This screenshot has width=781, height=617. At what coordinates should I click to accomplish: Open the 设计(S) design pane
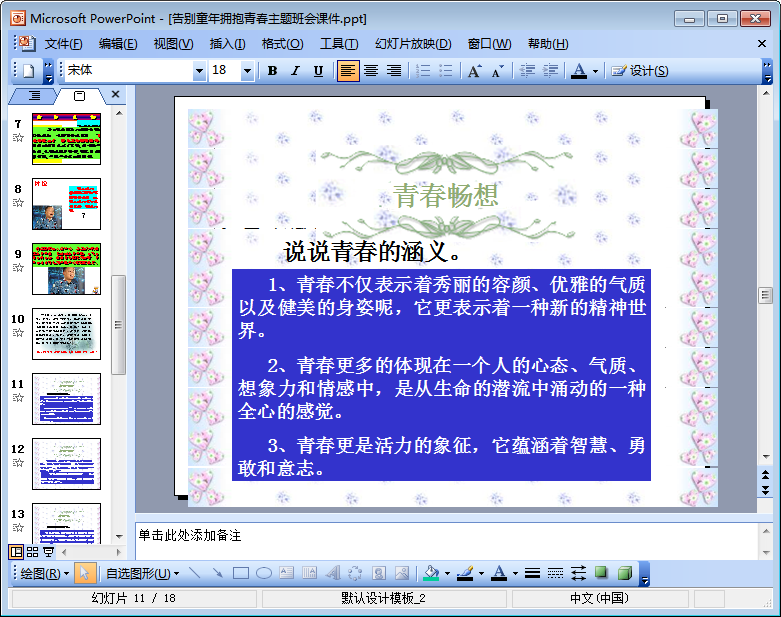pyautogui.click(x=640, y=71)
